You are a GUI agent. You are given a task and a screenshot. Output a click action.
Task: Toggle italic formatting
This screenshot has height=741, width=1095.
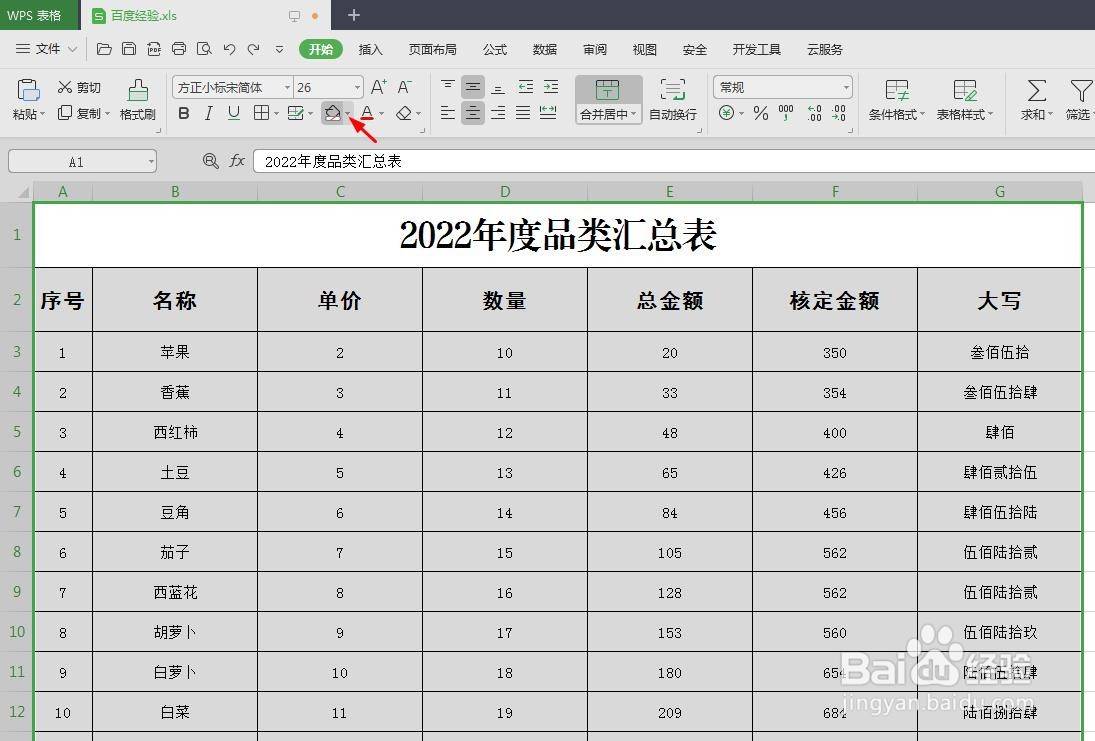208,113
